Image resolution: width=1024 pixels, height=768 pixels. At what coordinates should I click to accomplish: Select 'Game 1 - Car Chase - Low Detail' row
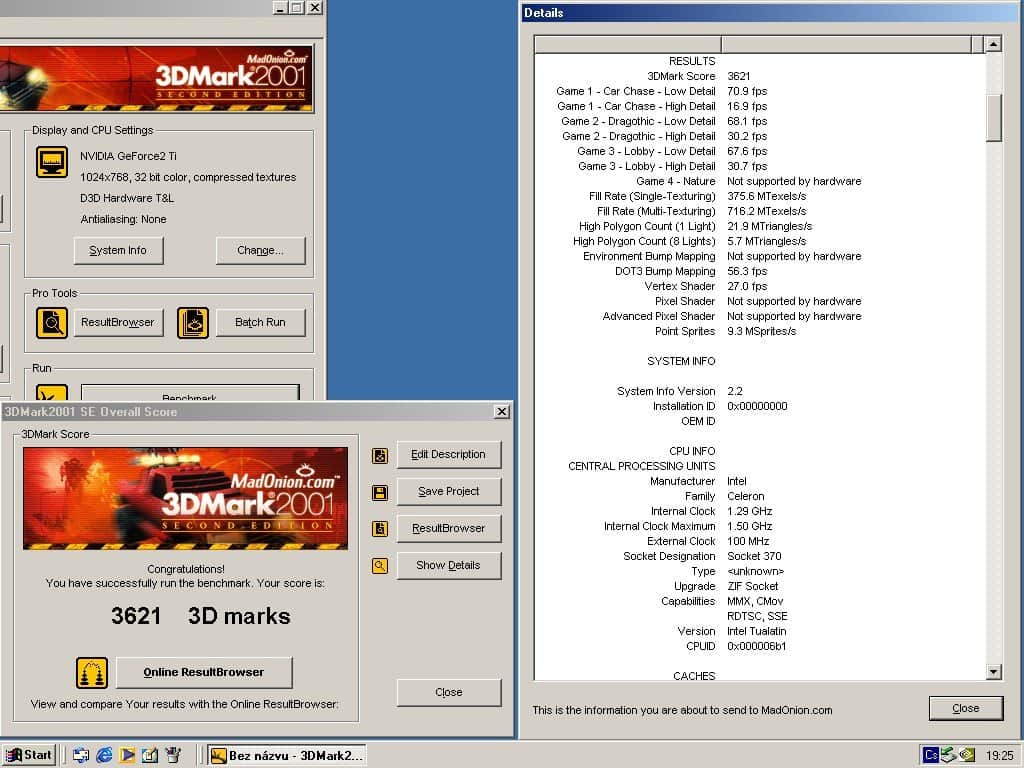(760, 91)
